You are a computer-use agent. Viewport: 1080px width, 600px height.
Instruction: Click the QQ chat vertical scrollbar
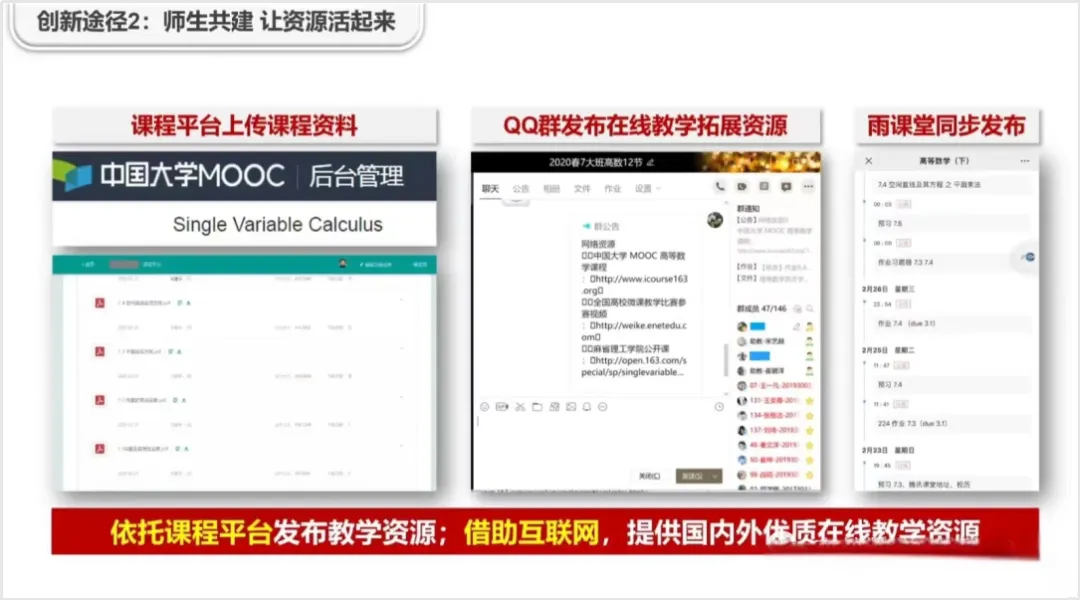725,360
